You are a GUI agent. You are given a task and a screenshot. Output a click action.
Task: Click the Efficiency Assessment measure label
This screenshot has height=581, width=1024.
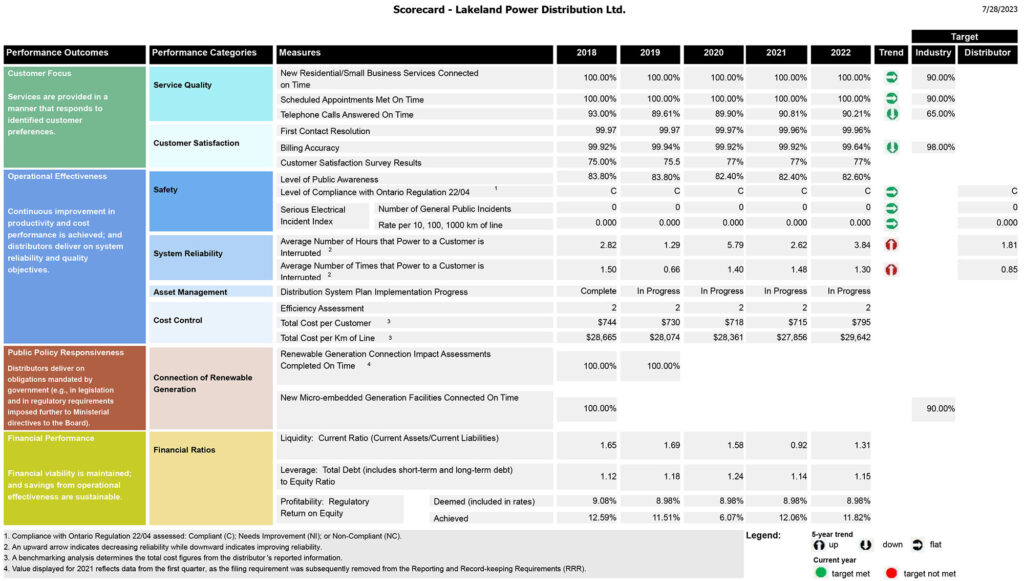[x=322, y=308]
